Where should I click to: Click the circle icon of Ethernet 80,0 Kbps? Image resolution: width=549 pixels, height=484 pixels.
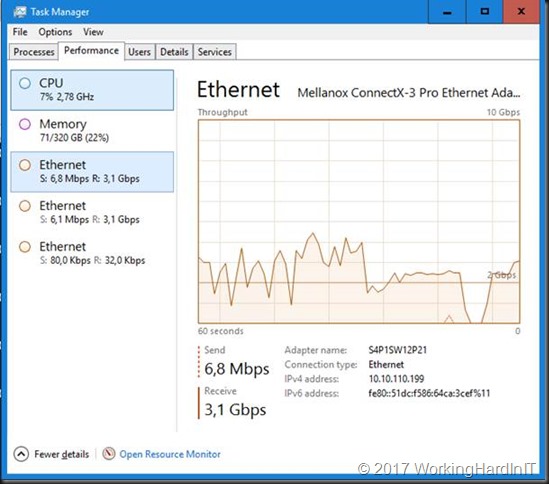(25, 247)
